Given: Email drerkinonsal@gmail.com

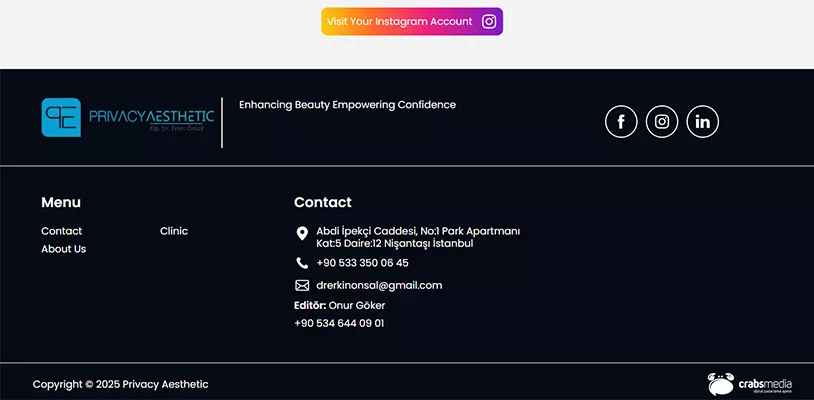Looking at the screenshot, I should point(379,285).
